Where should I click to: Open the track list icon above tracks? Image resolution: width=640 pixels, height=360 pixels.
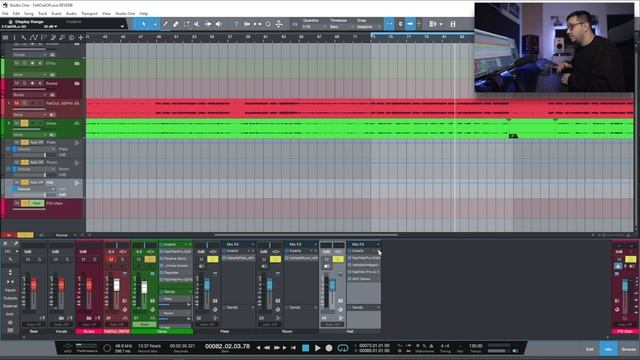tap(5, 37)
